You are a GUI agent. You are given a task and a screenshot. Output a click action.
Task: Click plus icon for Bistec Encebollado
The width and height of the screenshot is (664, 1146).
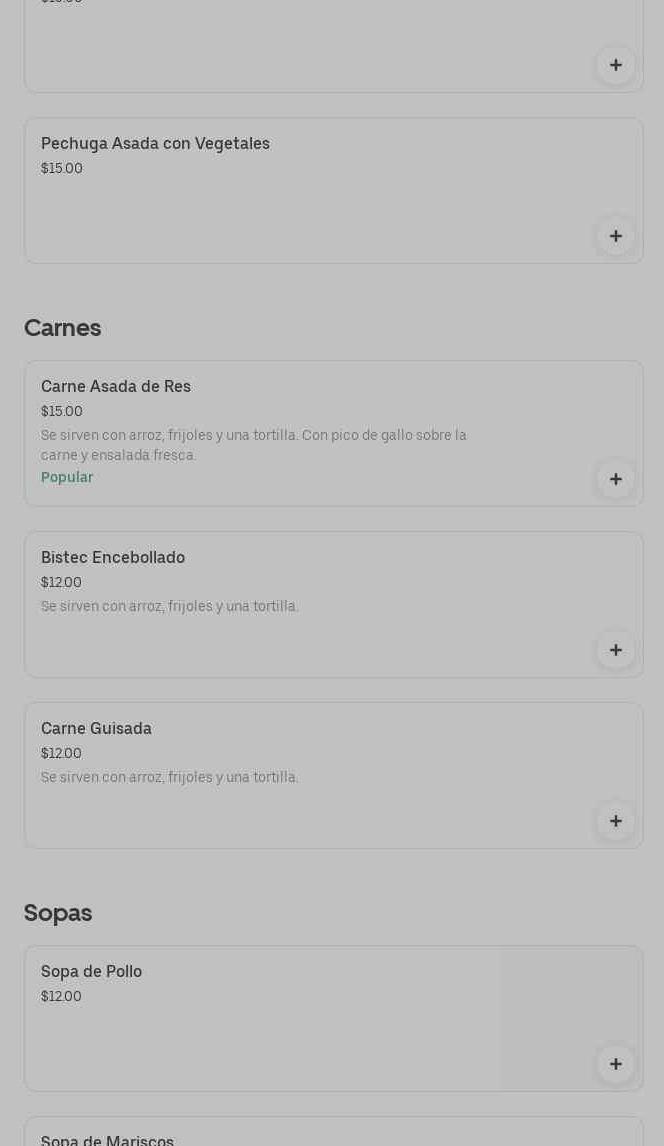click(615, 650)
